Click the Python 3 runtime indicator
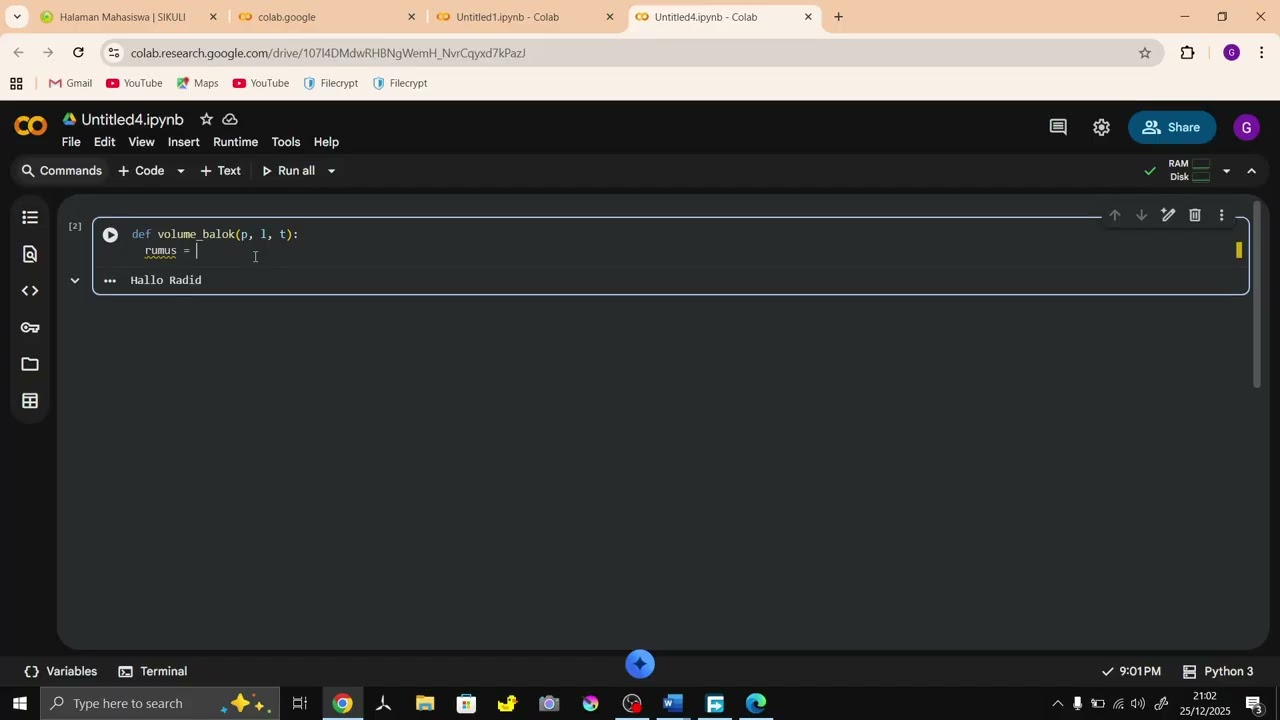 [x=1217, y=672]
